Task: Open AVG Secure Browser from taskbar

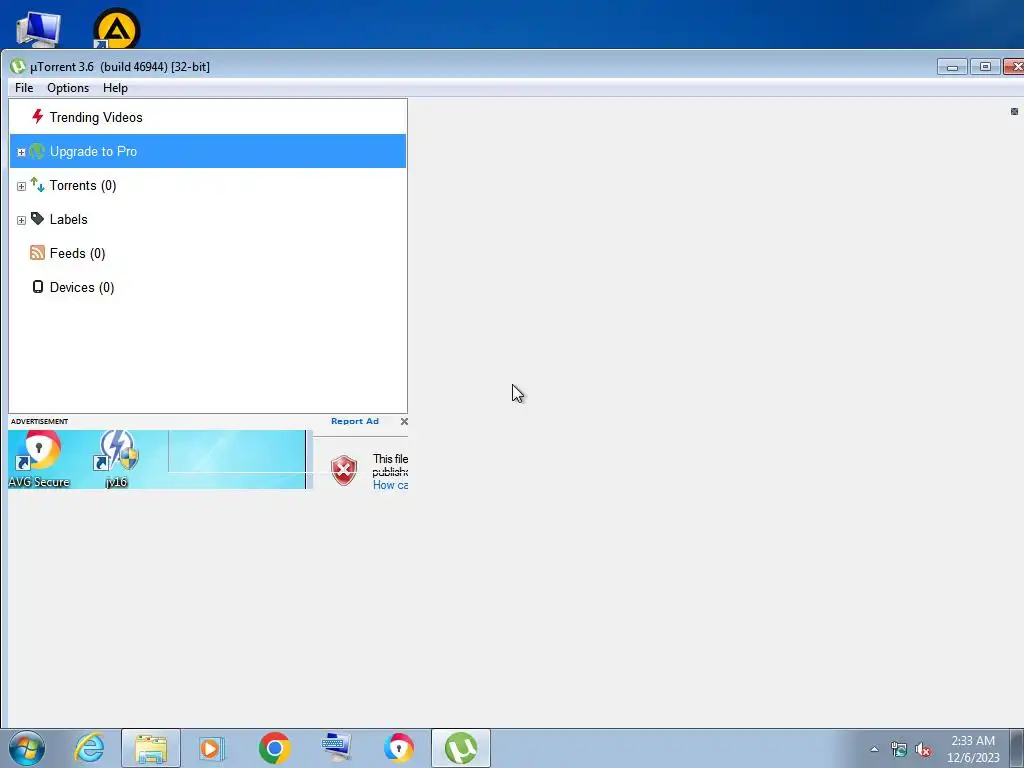Action: pos(398,748)
